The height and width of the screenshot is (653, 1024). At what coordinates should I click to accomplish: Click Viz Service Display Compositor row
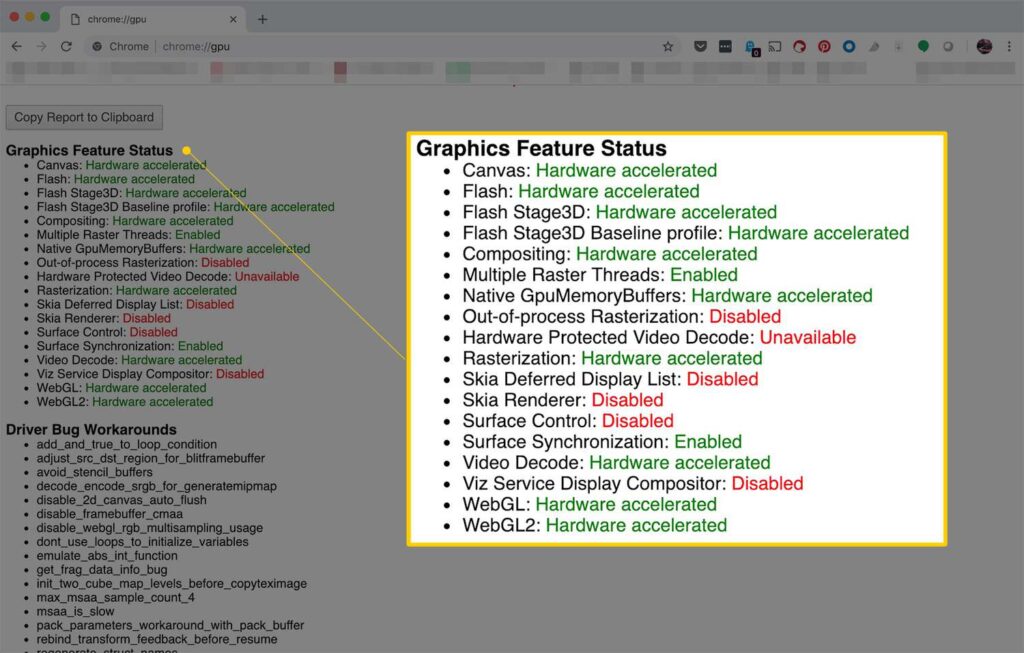tap(150, 374)
